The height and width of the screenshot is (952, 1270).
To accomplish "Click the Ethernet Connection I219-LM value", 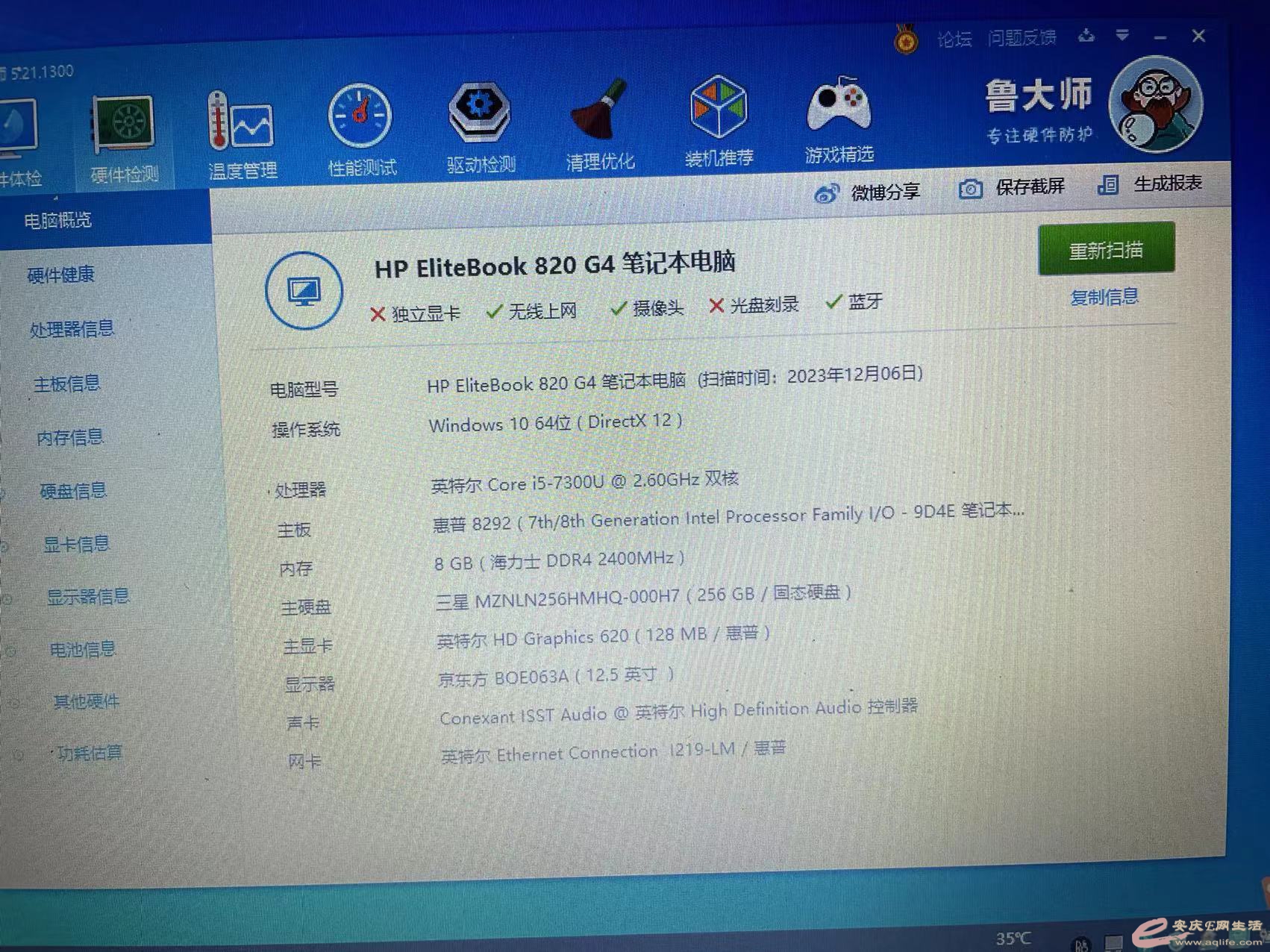I will click(x=613, y=752).
